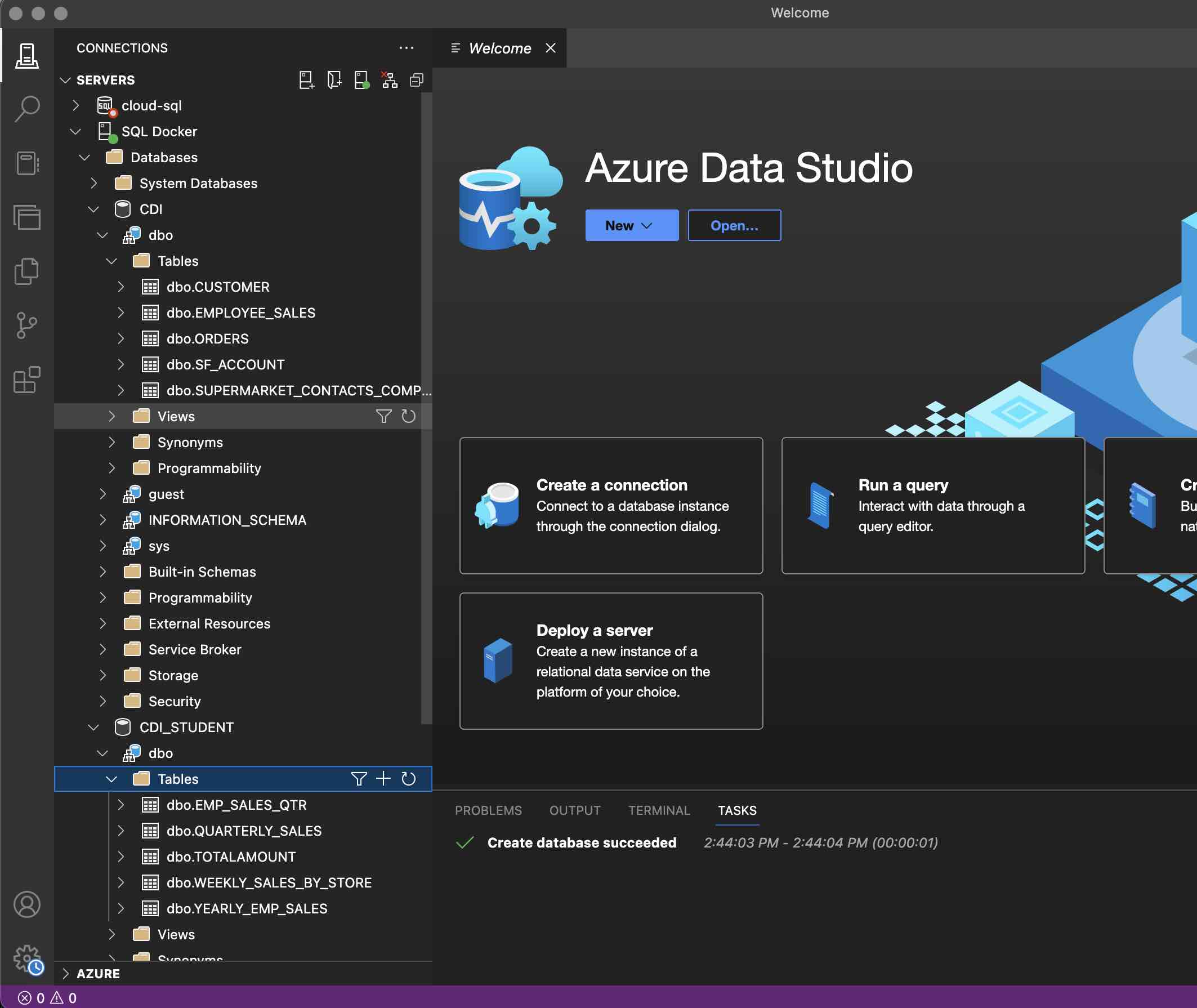The height and width of the screenshot is (1008, 1197).
Task: Switch to the PROBLEMS tab
Action: tap(488, 810)
